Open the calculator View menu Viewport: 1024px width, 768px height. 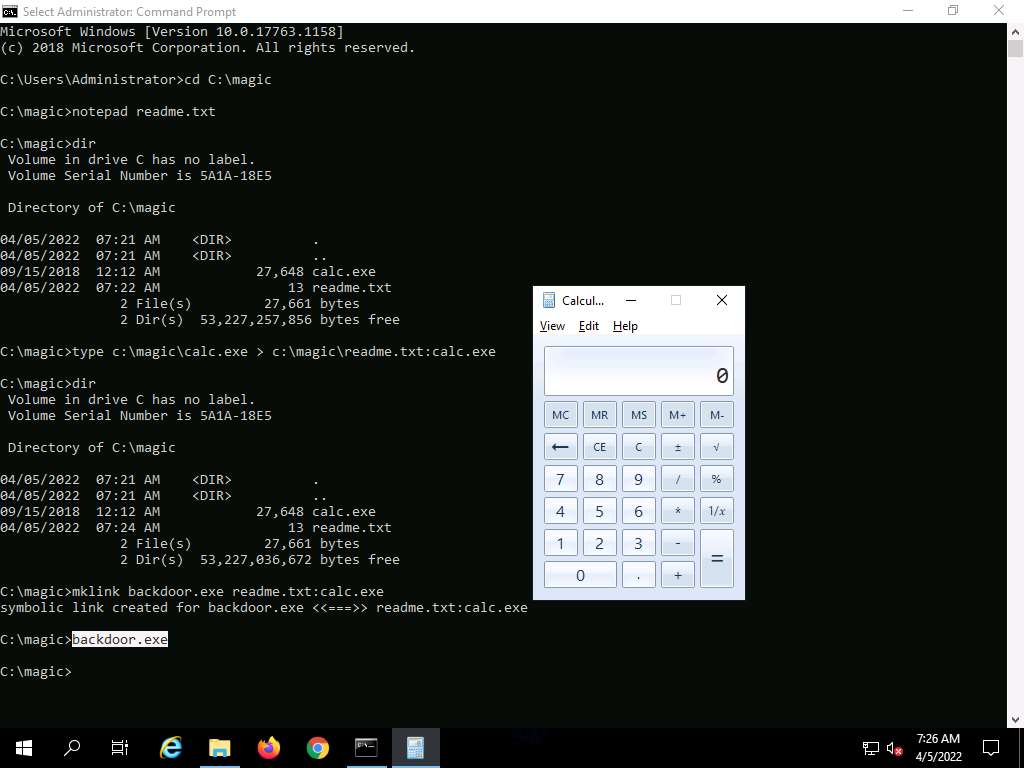pos(552,326)
